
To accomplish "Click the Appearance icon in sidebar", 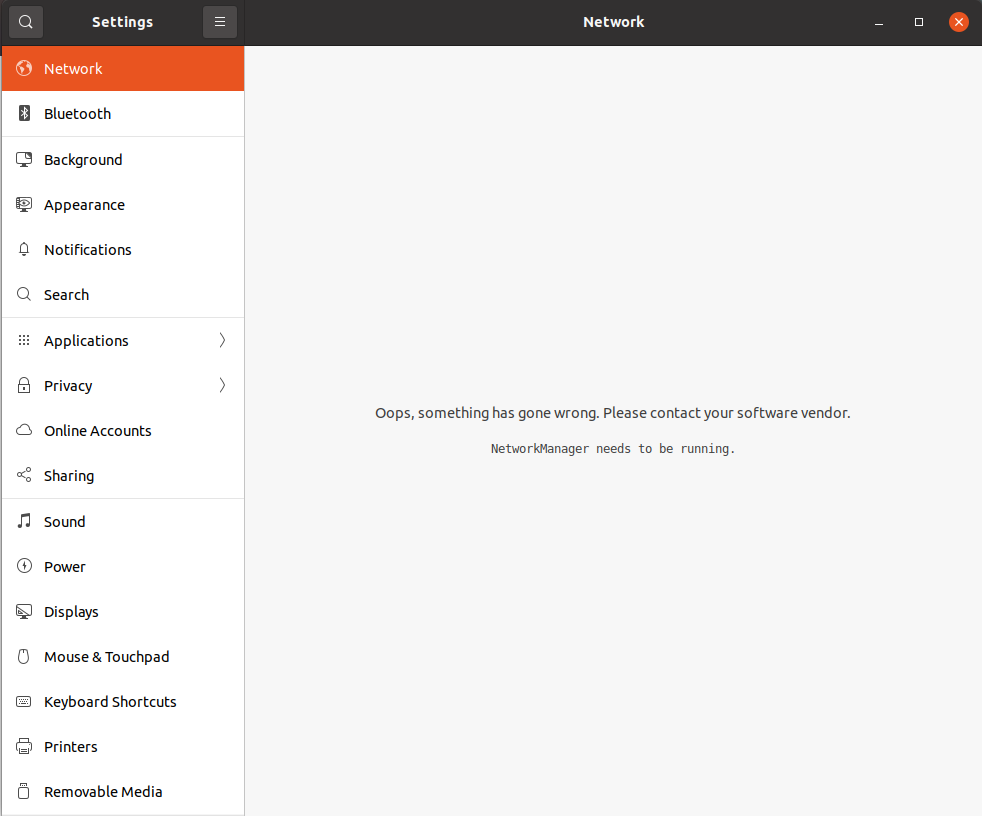I will (x=24, y=205).
